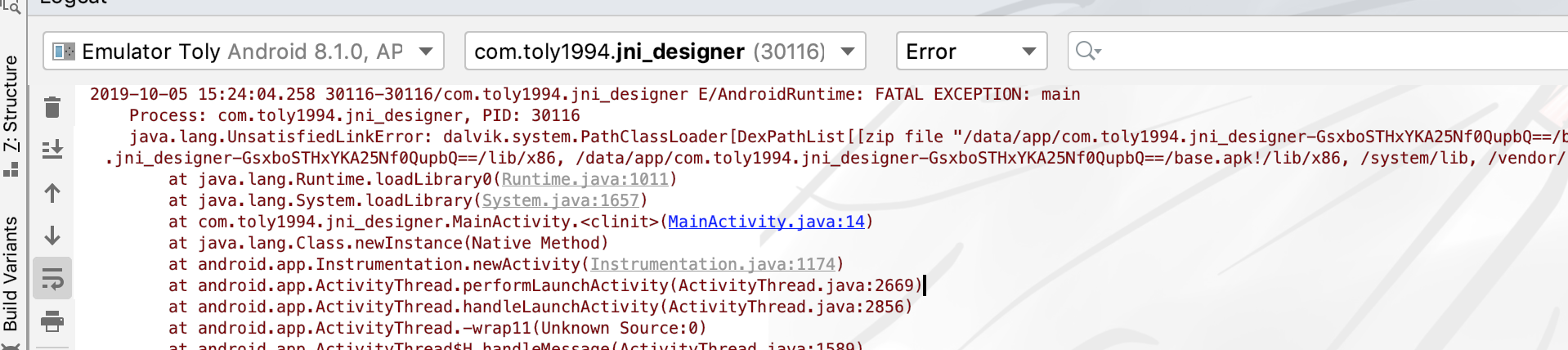
Task: Click the Process PID: 30116 line
Action: click(x=354, y=115)
